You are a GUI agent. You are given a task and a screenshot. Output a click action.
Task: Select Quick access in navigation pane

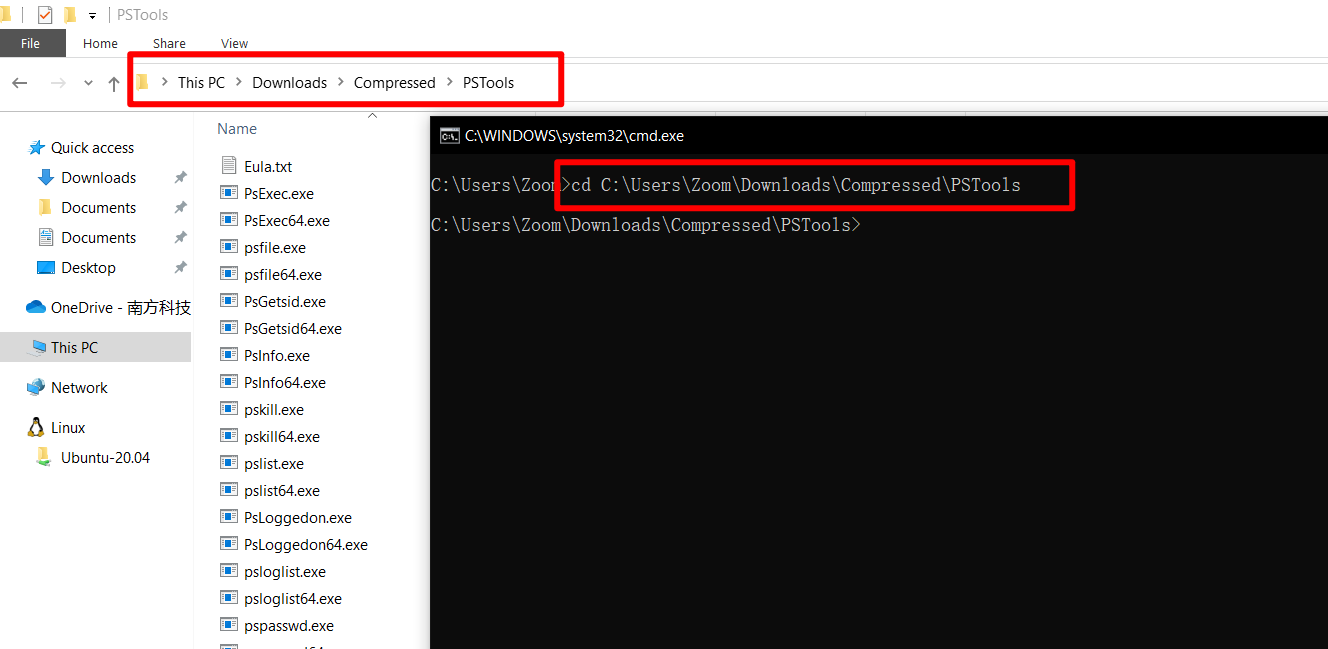coord(92,148)
